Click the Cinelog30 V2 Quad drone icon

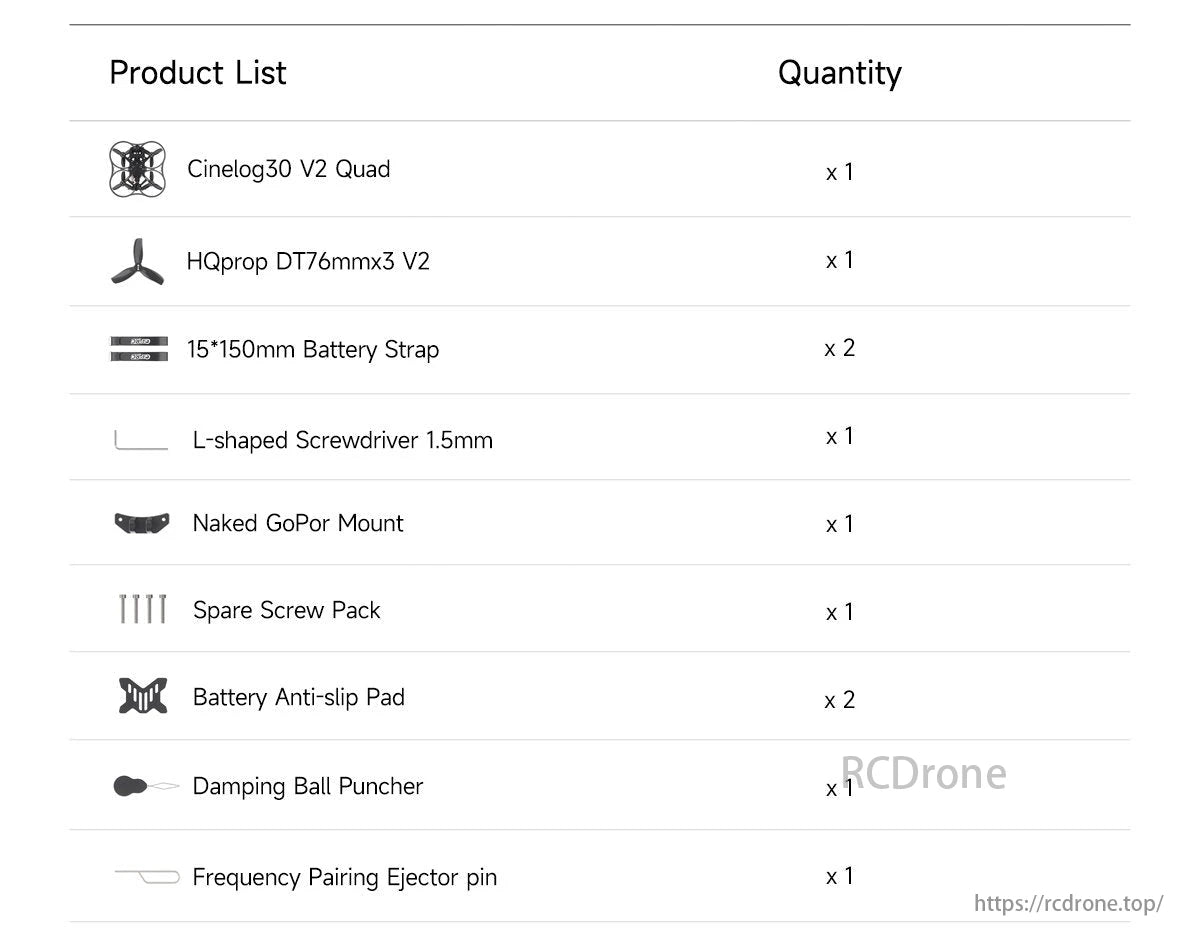pos(137,168)
